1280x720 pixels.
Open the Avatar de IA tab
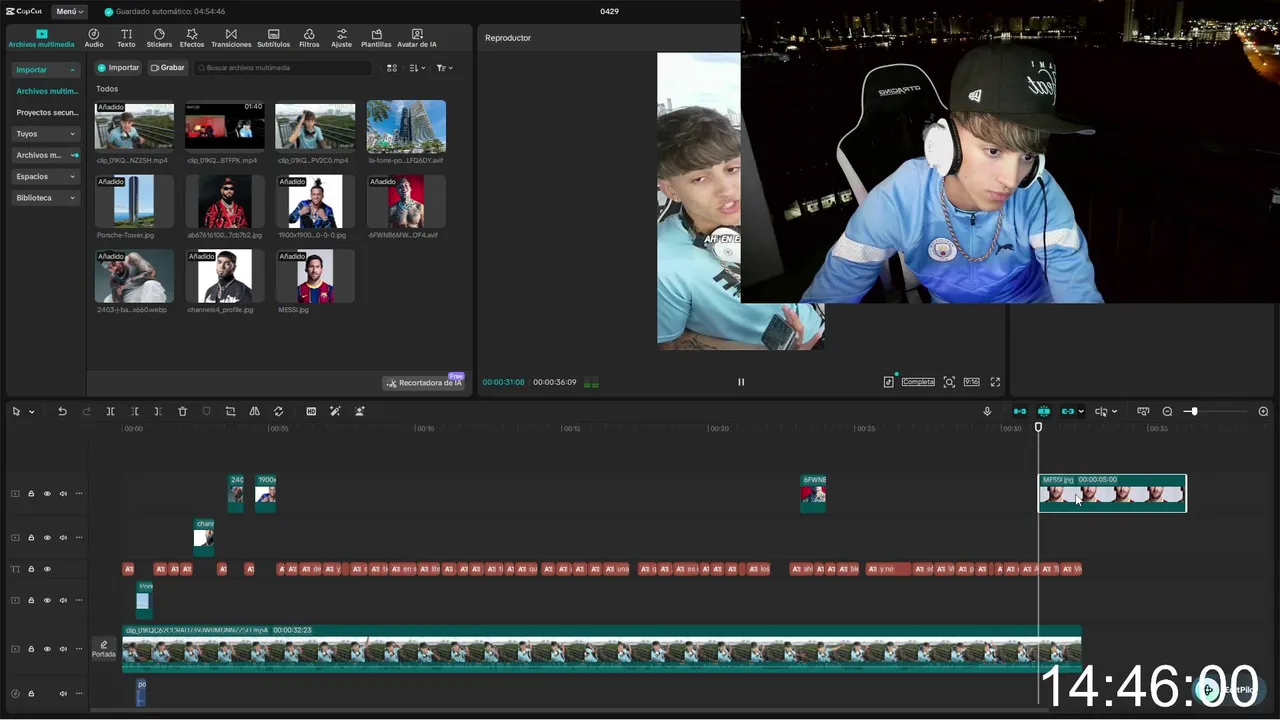[x=417, y=38]
